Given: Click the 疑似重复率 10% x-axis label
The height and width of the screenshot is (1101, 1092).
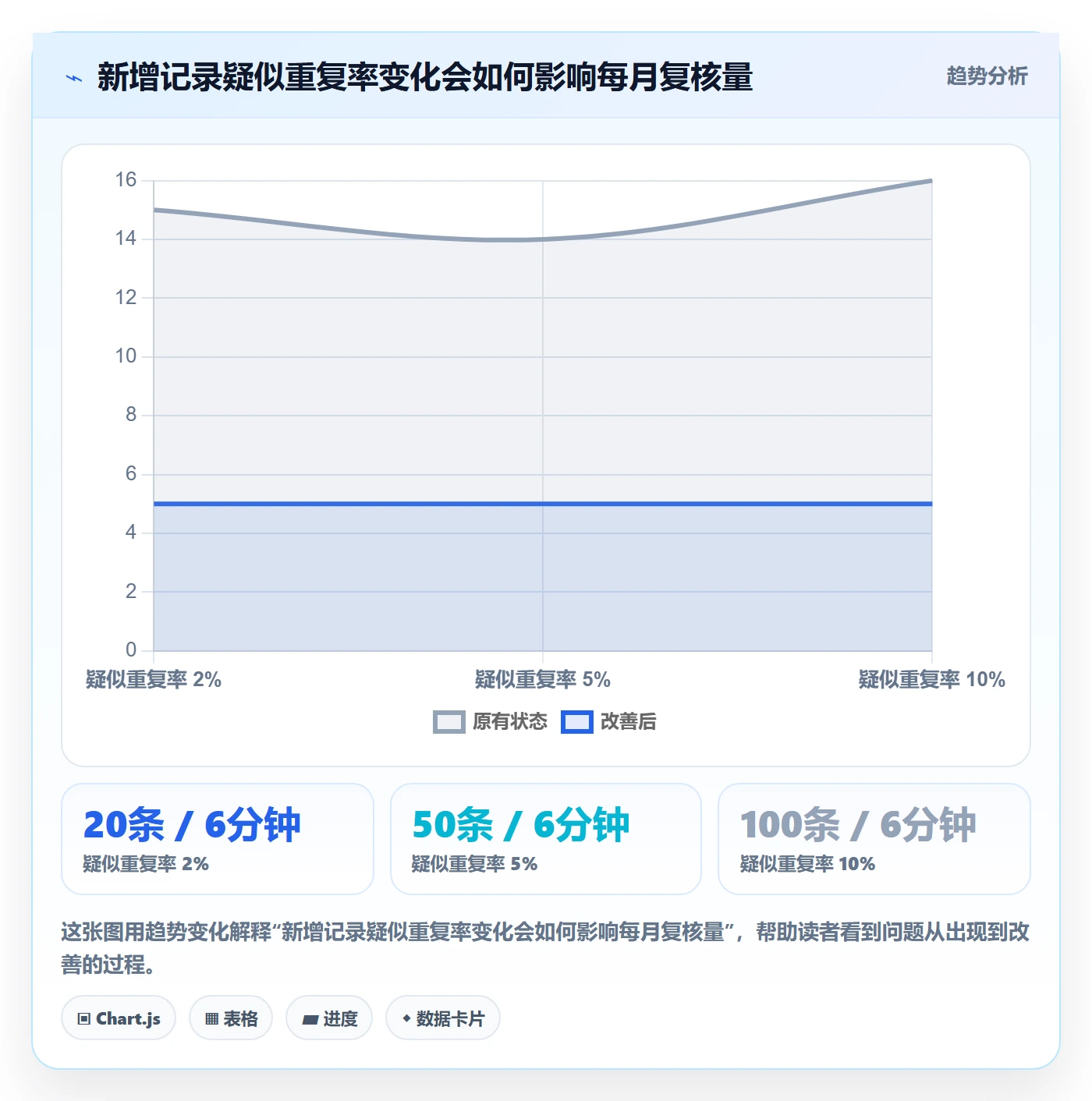Looking at the screenshot, I should point(931,680).
